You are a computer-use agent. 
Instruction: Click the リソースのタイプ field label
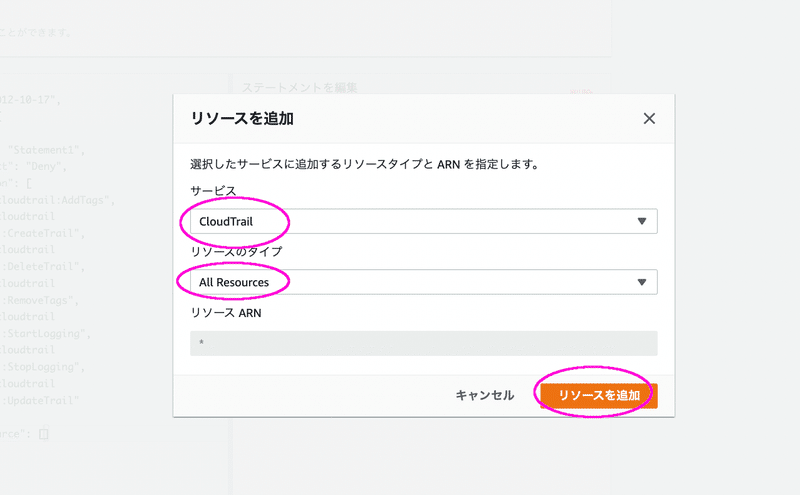tap(236, 252)
